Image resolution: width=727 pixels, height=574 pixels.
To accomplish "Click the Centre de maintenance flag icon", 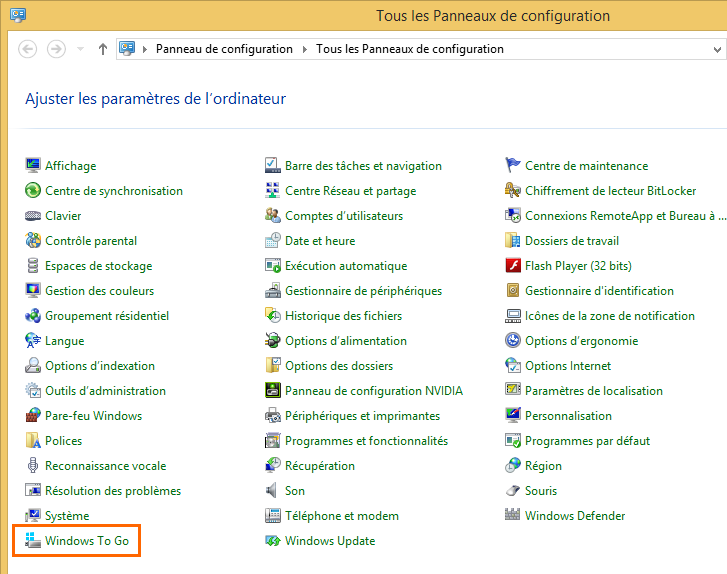I will coord(513,165).
